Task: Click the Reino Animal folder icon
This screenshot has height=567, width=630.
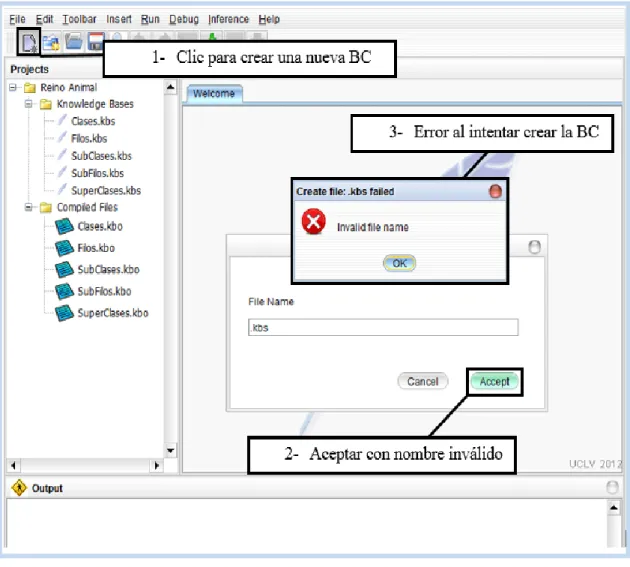Action: point(30,87)
